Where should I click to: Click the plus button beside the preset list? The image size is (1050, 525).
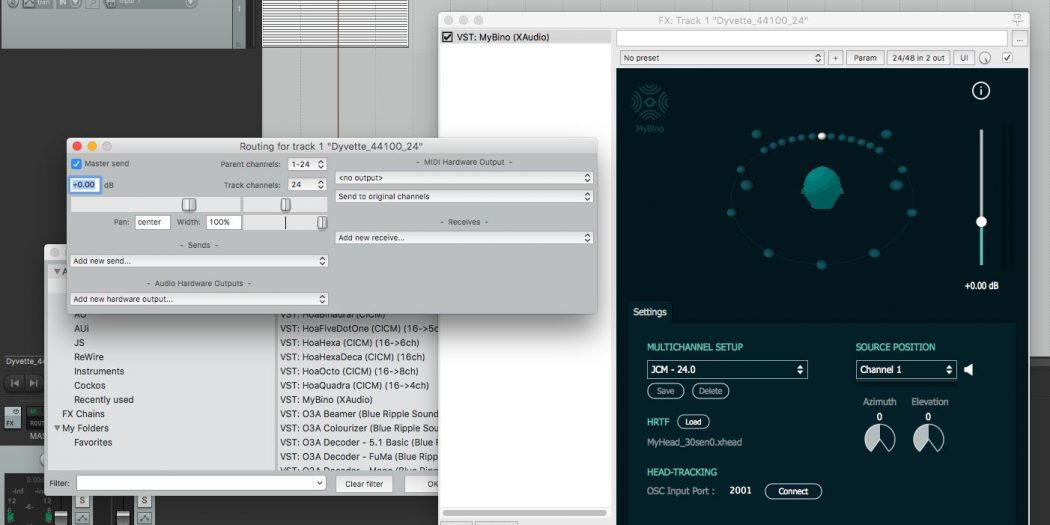point(835,58)
